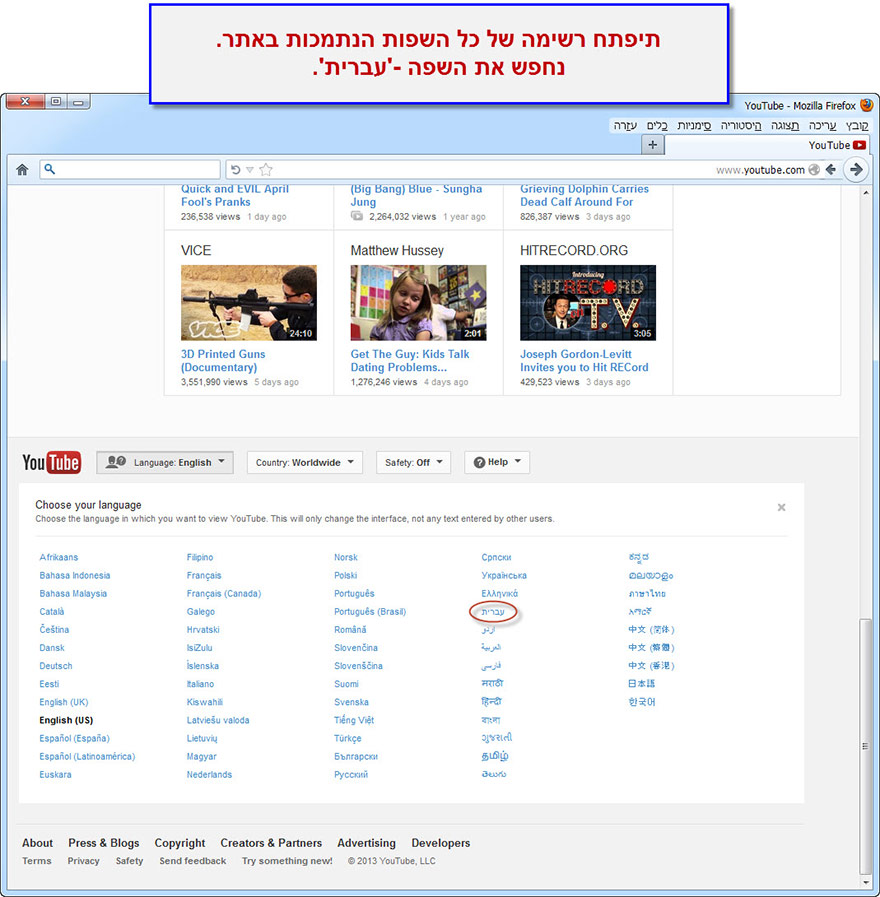Image resolution: width=880 pixels, height=897 pixels.
Task: Open the Safety: Off dropdown
Action: [x=413, y=462]
